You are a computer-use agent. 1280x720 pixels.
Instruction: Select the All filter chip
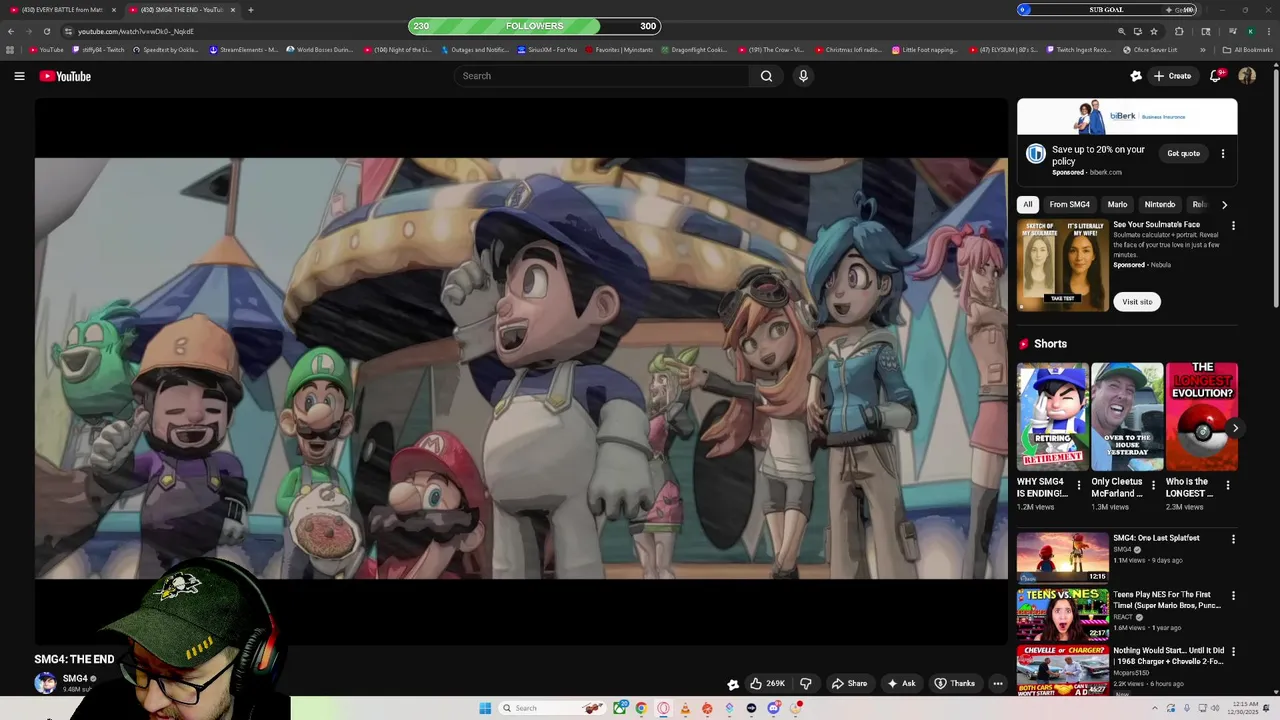1027,204
